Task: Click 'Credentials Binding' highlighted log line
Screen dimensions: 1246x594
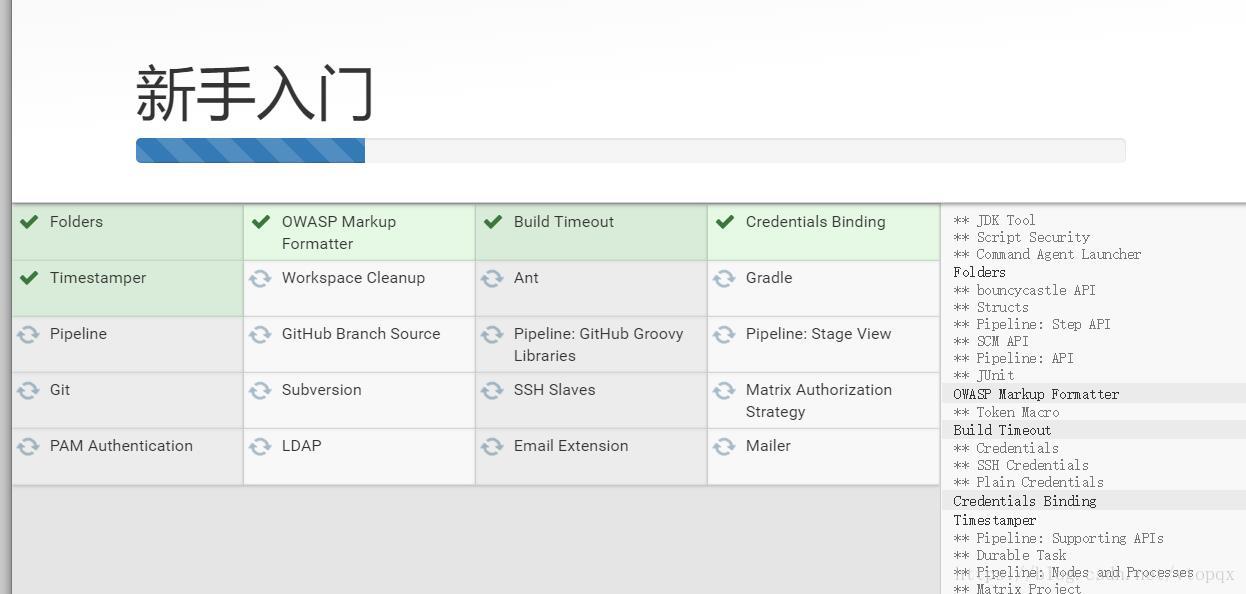Action: coord(1024,501)
